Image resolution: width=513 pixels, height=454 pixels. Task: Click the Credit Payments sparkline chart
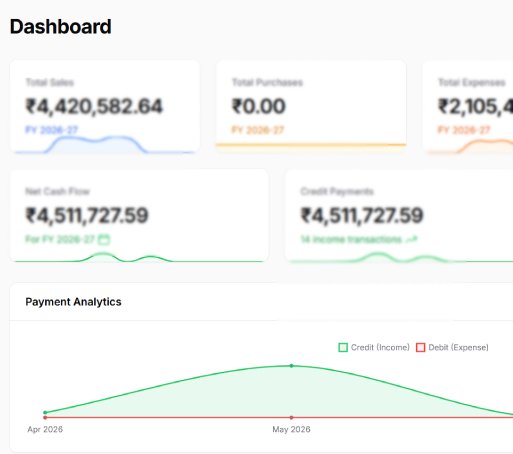click(x=401, y=257)
